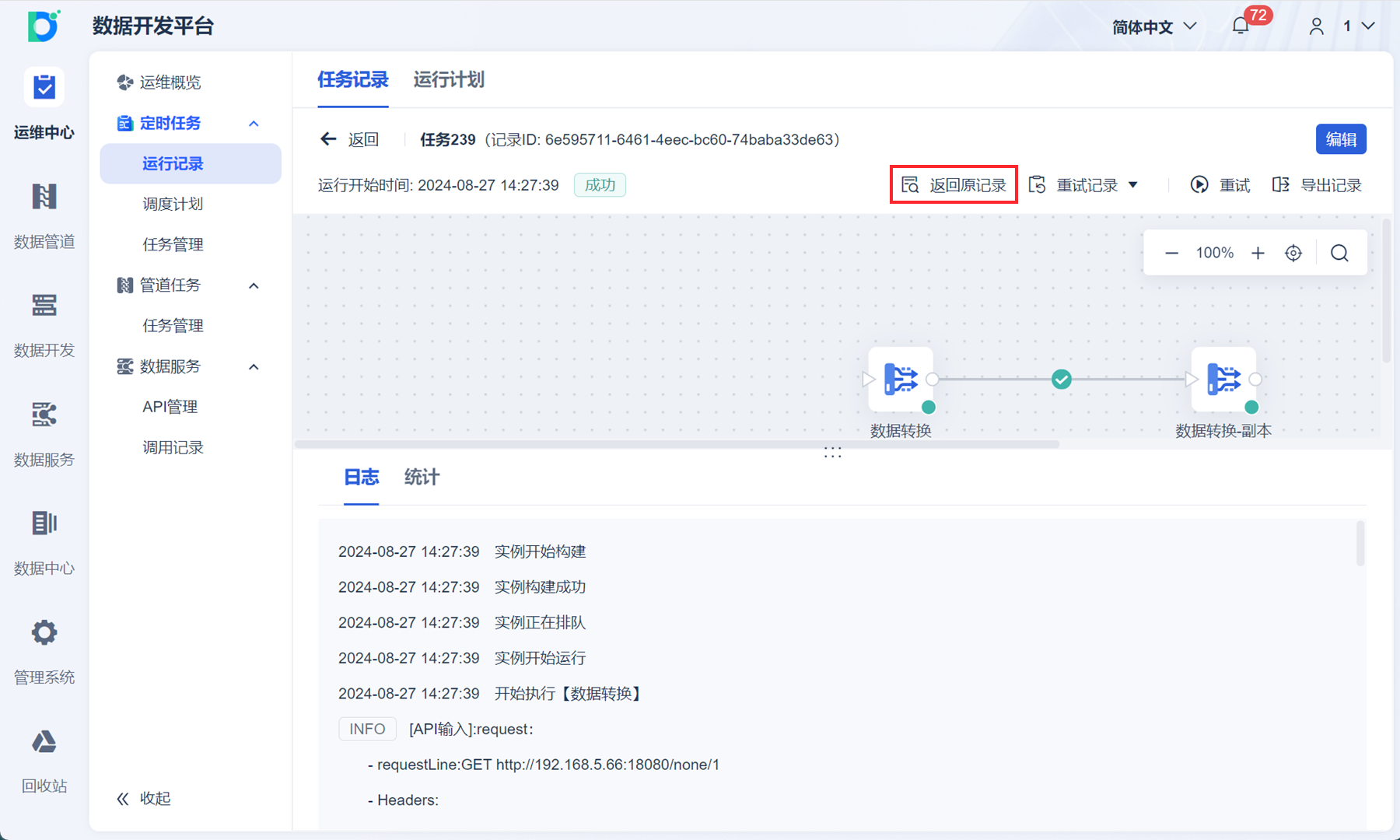
Task: Zoom in the canvas with plus
Action: coord(1258,253)
